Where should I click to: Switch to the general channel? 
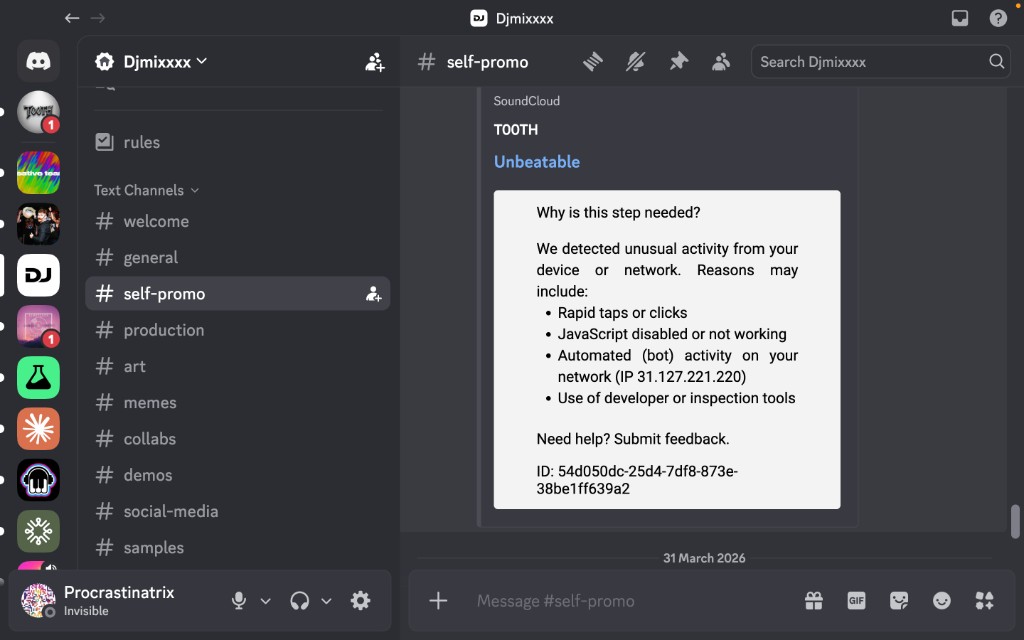tap(150, 258)
